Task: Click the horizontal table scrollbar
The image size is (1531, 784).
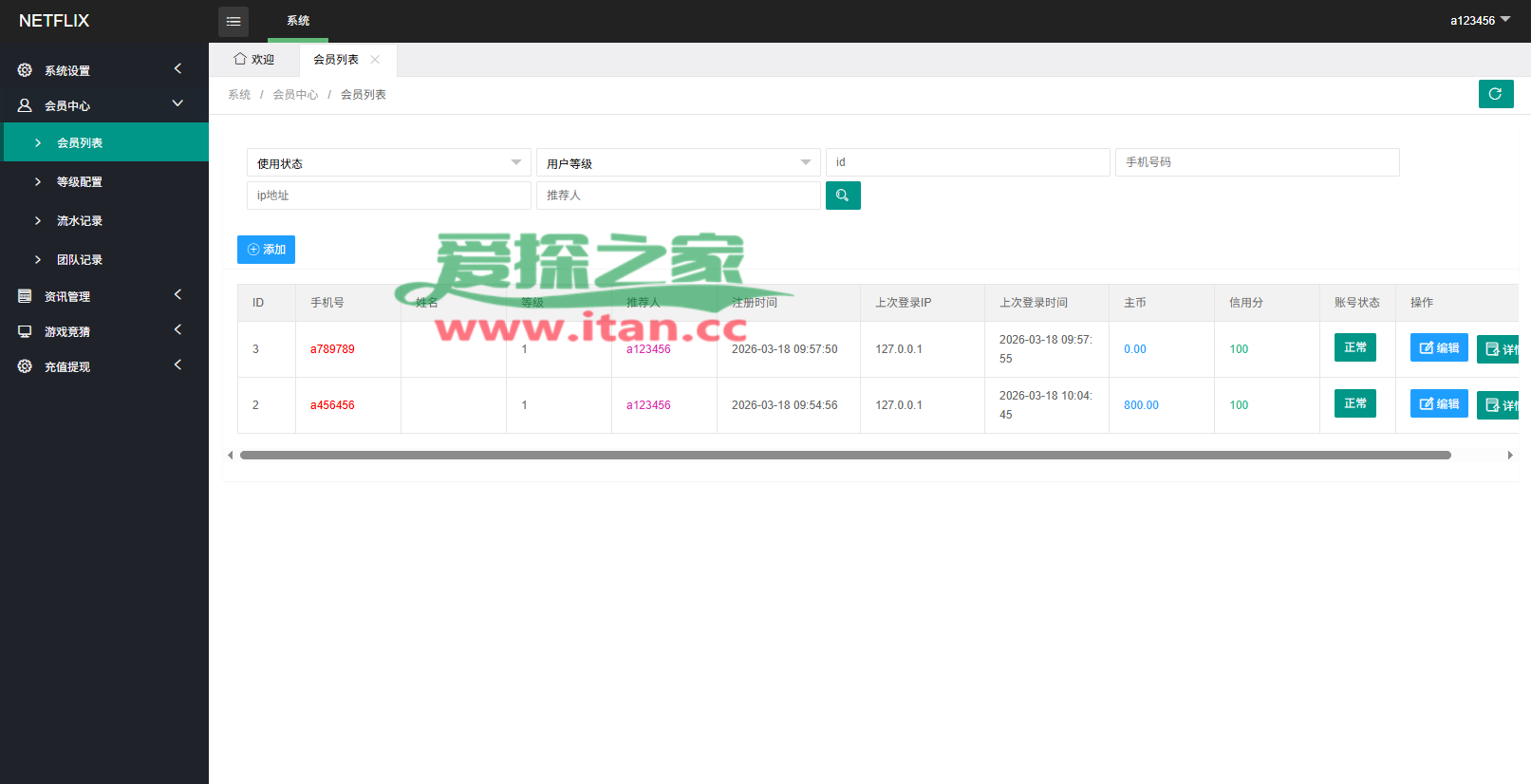Action: tap(845, 456)
